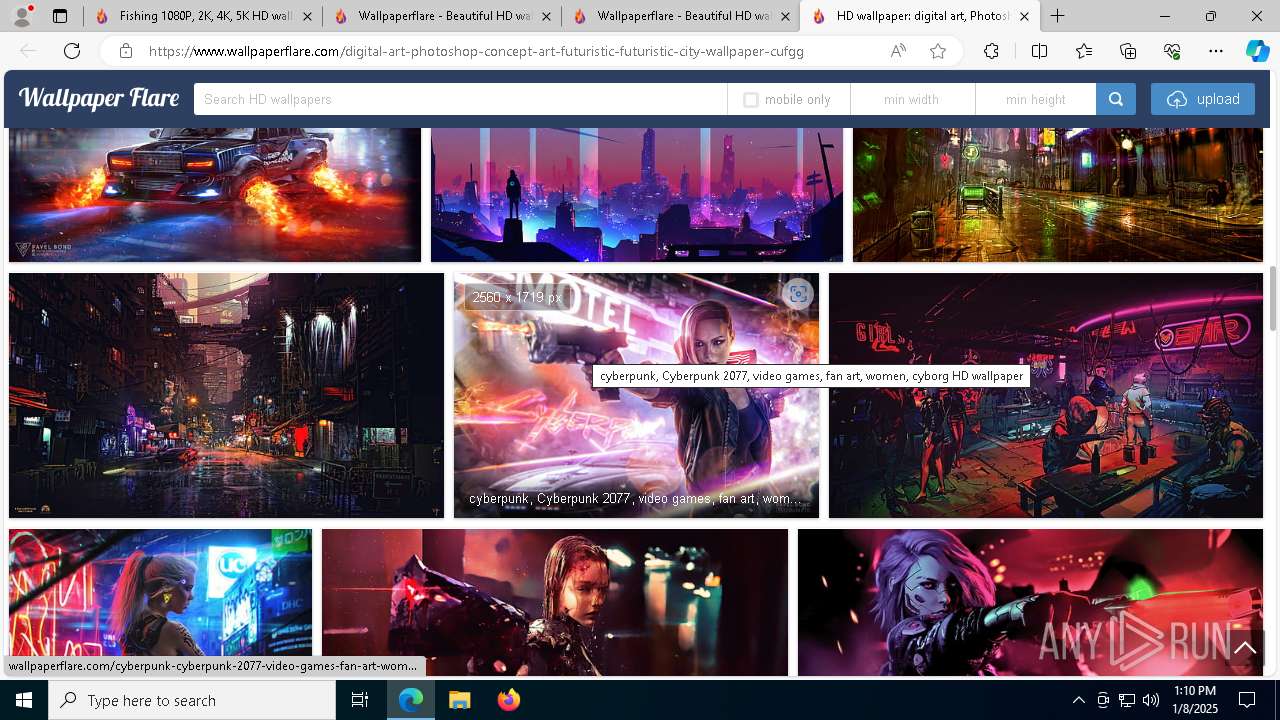Image resolution: width=1280 pixels, height=720 pixels.
Task: Add page to favorites star icon
Action: [x=938, y=51]
